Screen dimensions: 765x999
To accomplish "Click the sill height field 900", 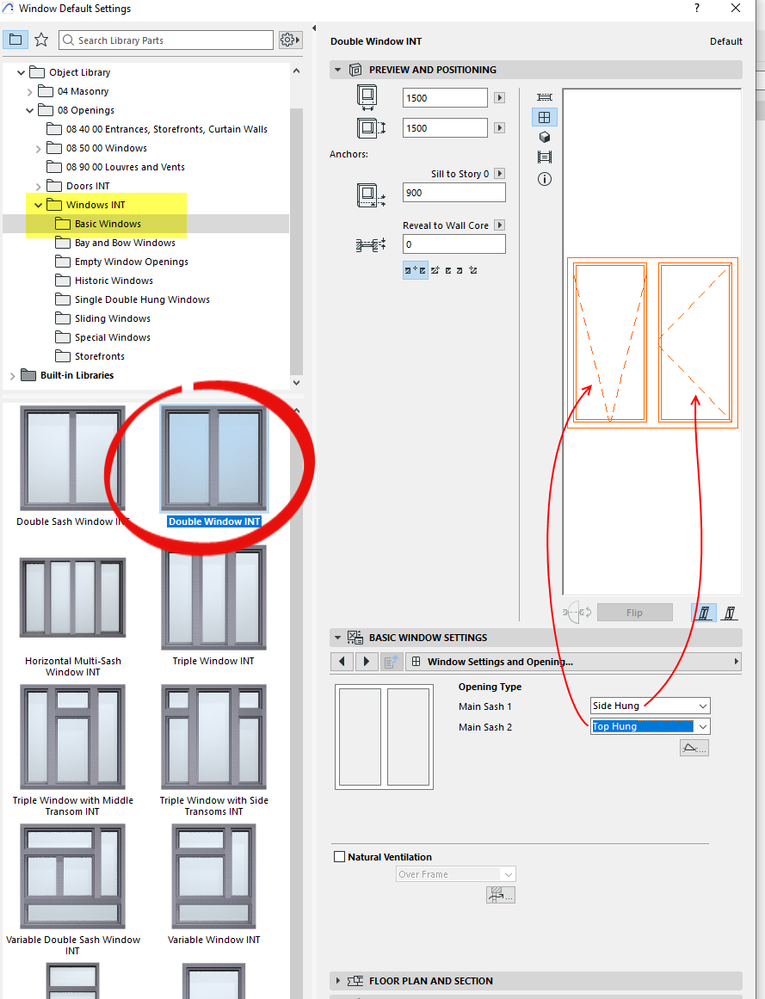I will (454, 192).
